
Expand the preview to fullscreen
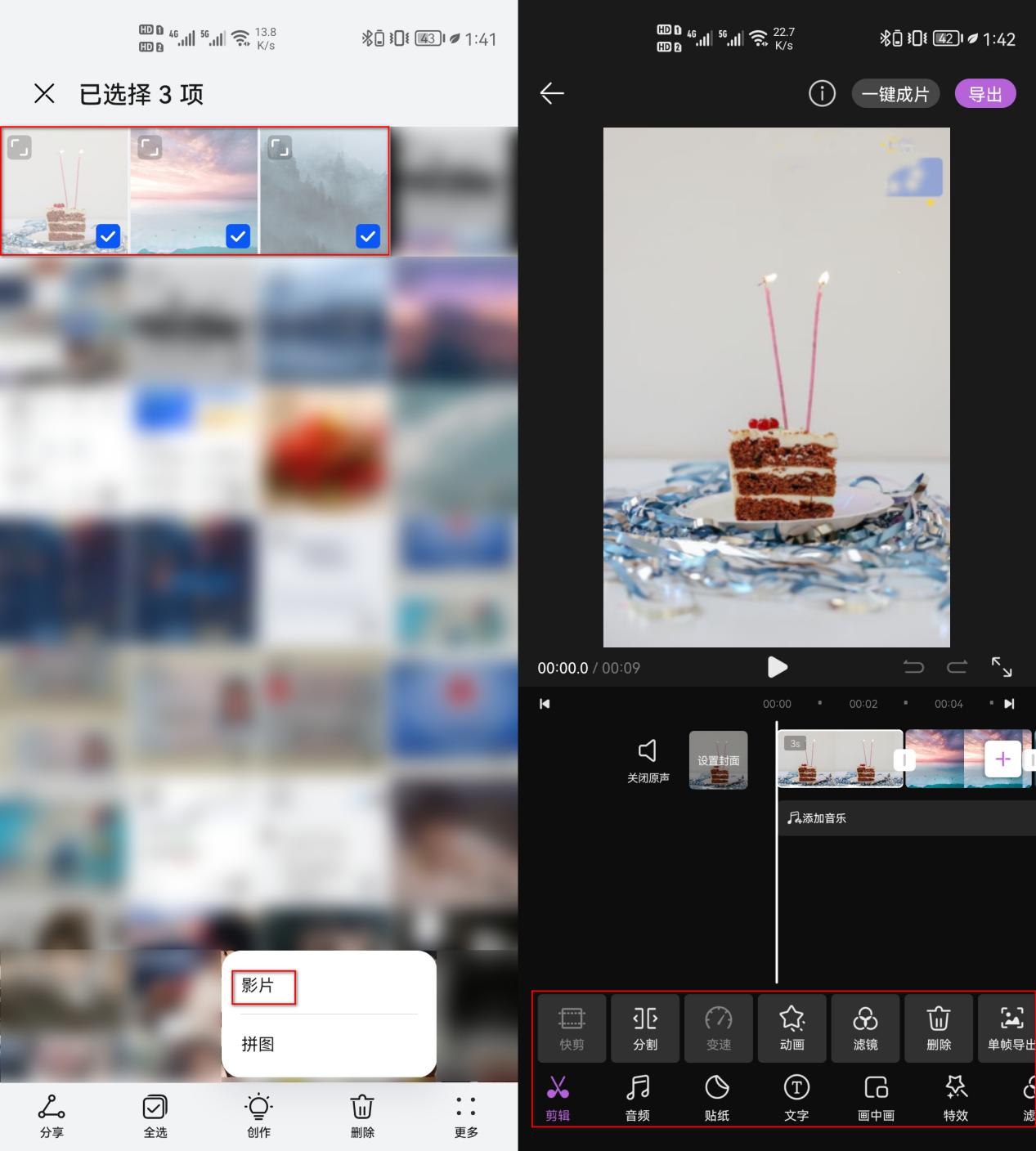tap(1002, 668)
